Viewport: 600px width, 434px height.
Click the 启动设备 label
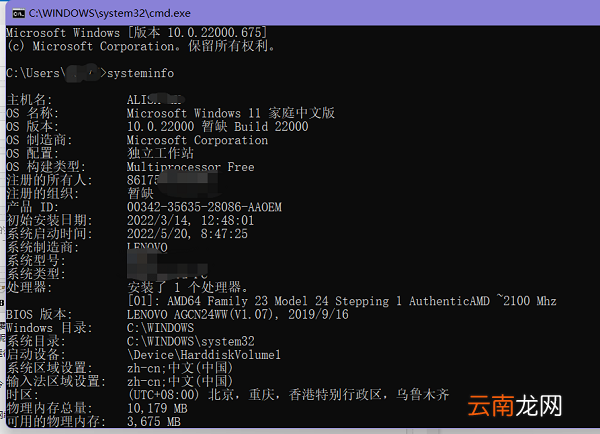point(36,354)
